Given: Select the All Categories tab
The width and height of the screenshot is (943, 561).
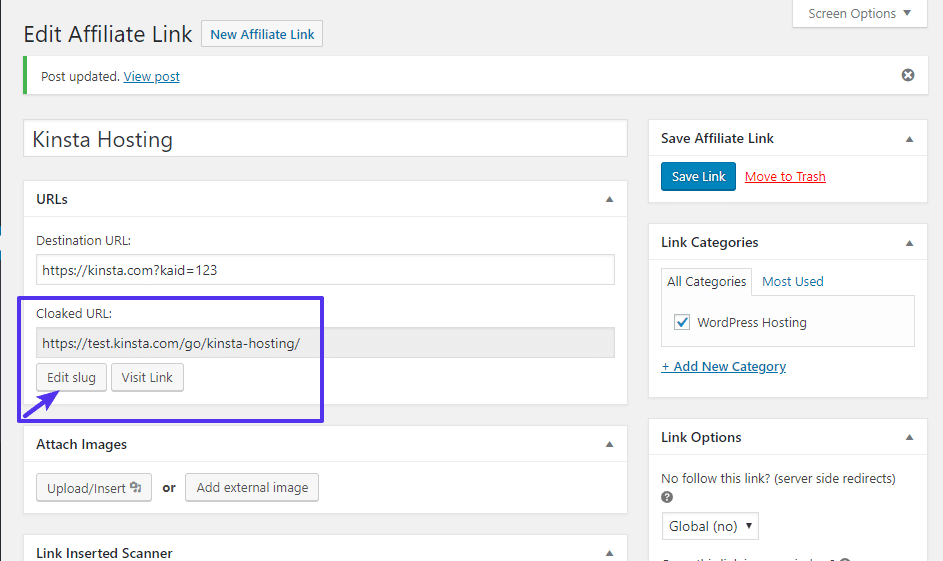Looking at the screenshot, I should [x=707, y=282].
